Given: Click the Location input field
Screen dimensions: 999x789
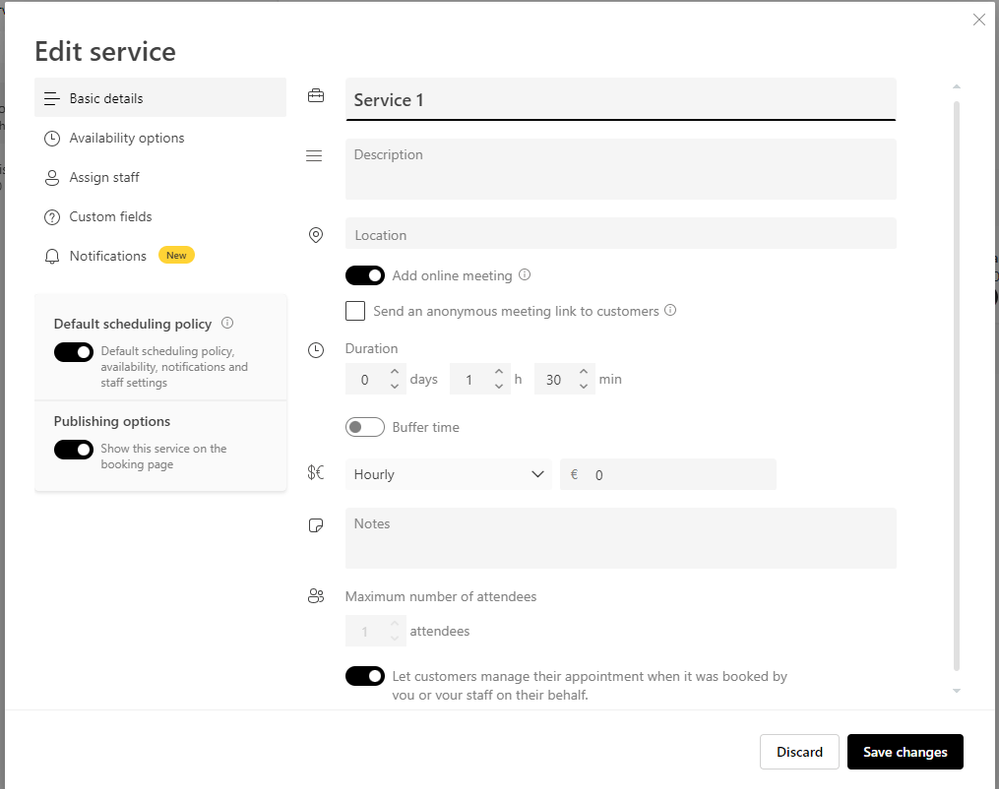Looking at the screenshot, I should (x=621, y=234).
